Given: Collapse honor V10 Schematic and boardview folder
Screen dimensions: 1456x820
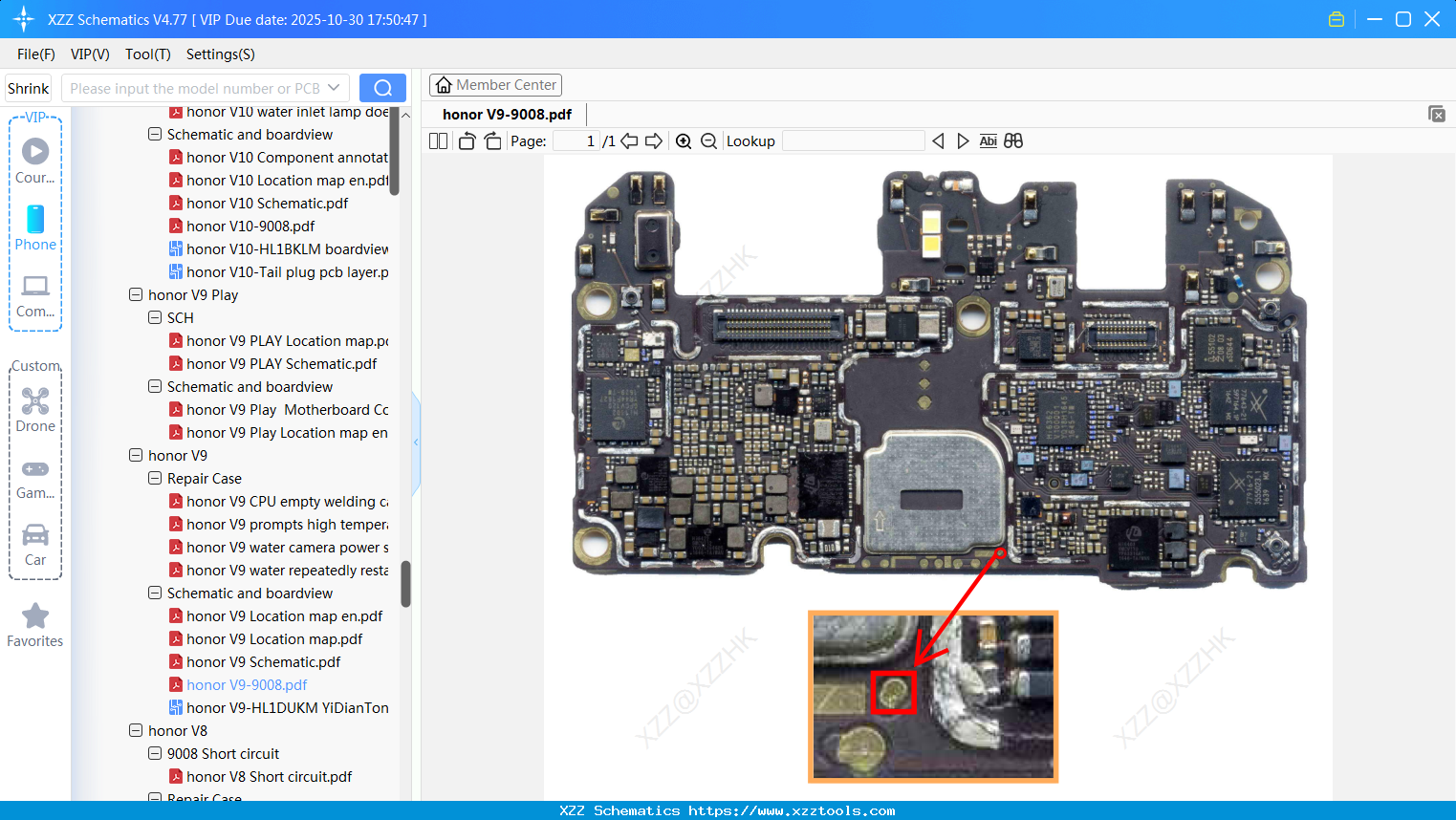Looking at the screenshot, I should coord(155,135).
